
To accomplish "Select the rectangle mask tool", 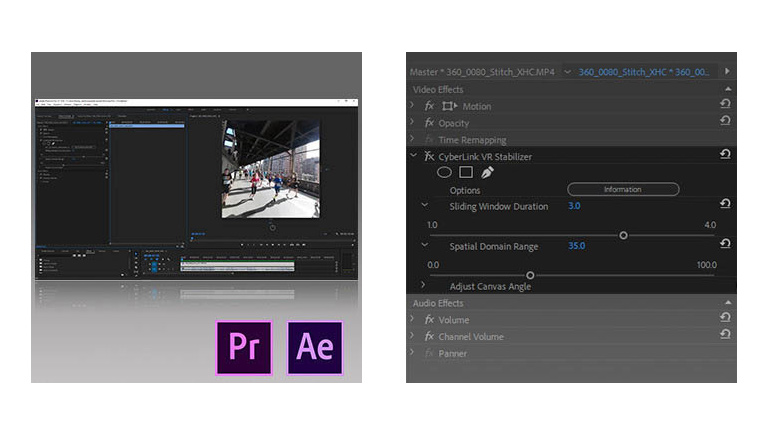I will pyautogui.click(x=465, y=172).
